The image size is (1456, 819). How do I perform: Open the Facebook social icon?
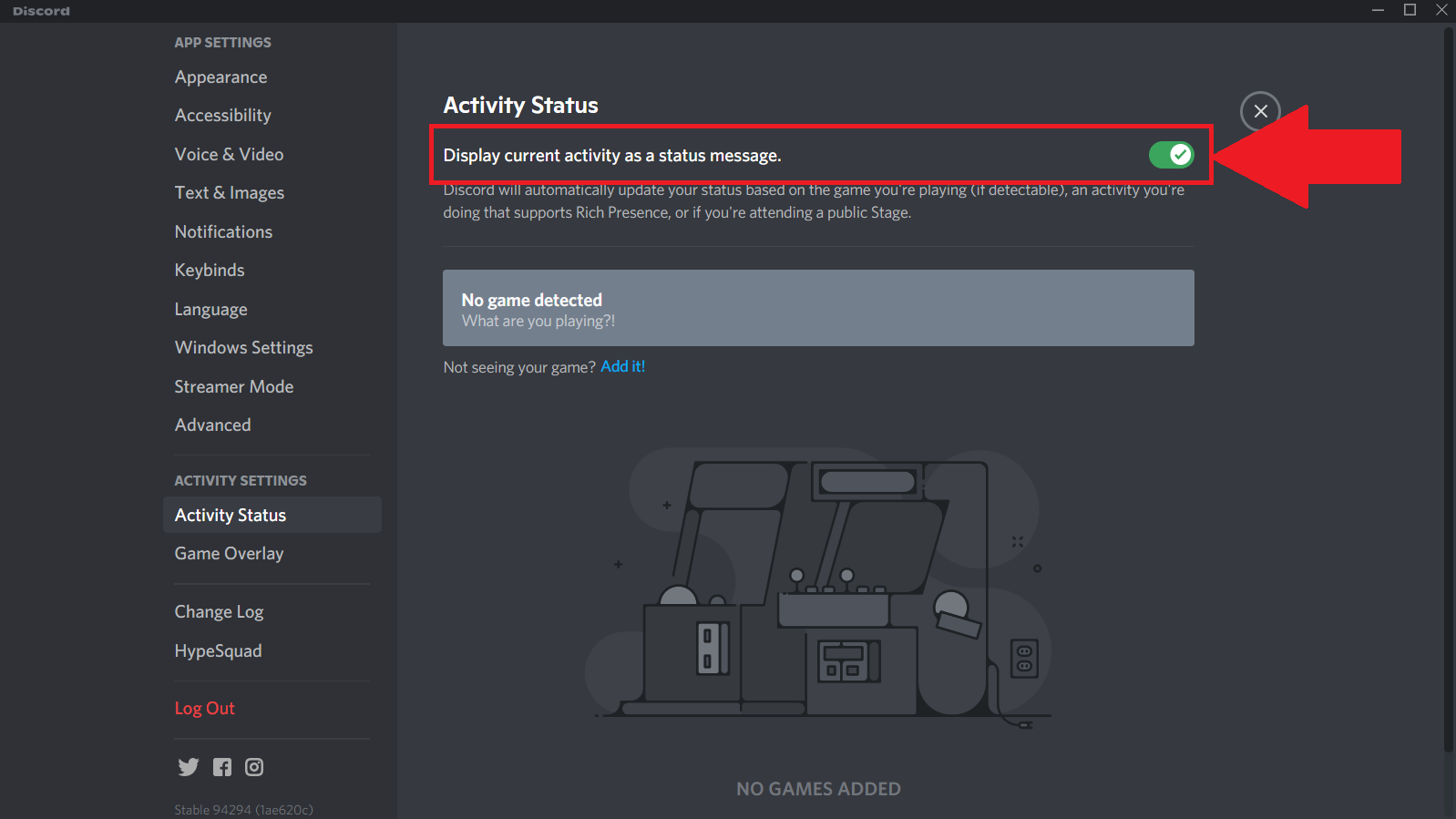click(222, 767)
